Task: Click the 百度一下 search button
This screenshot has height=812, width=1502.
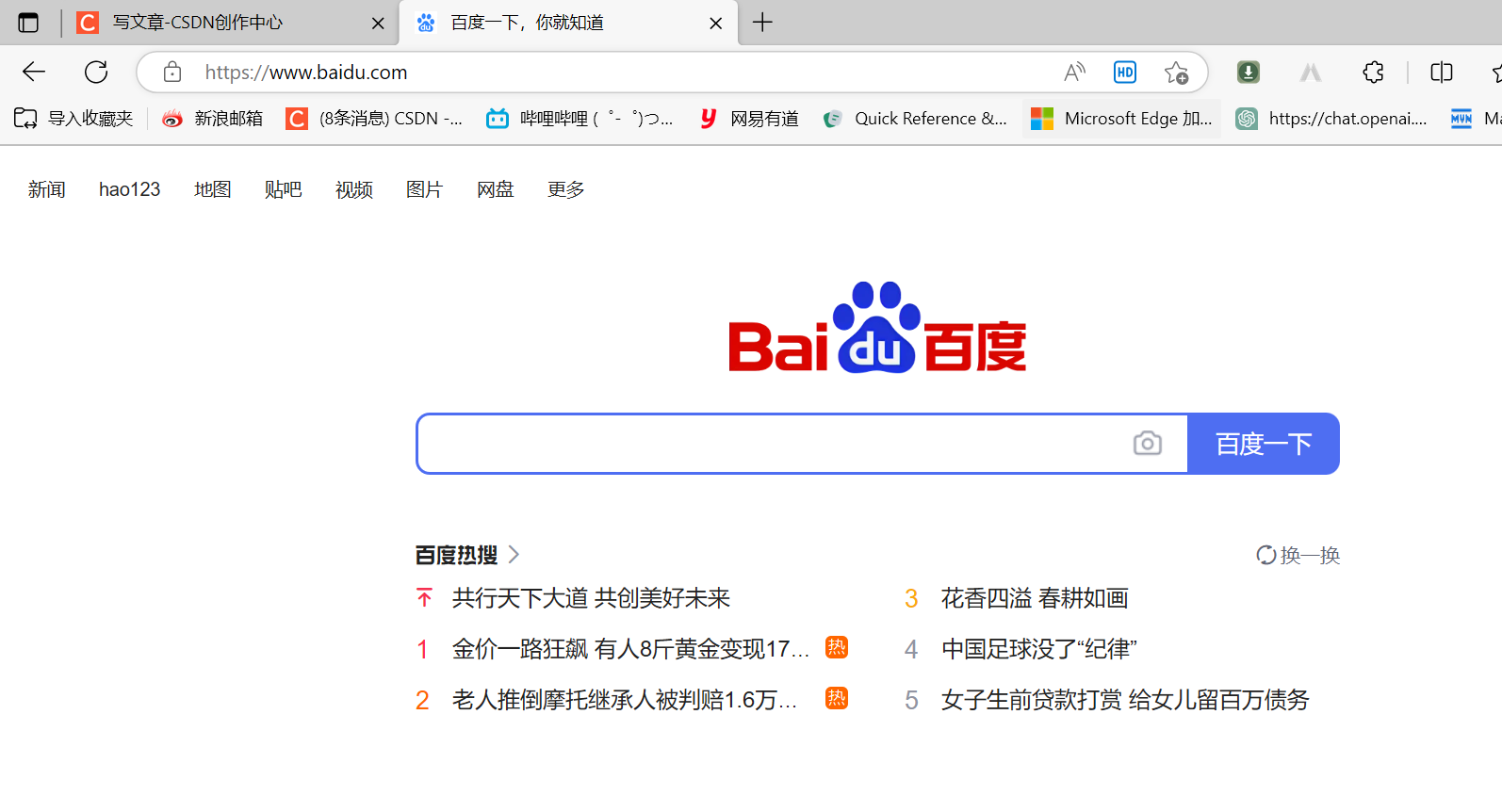Action: 1264,444
